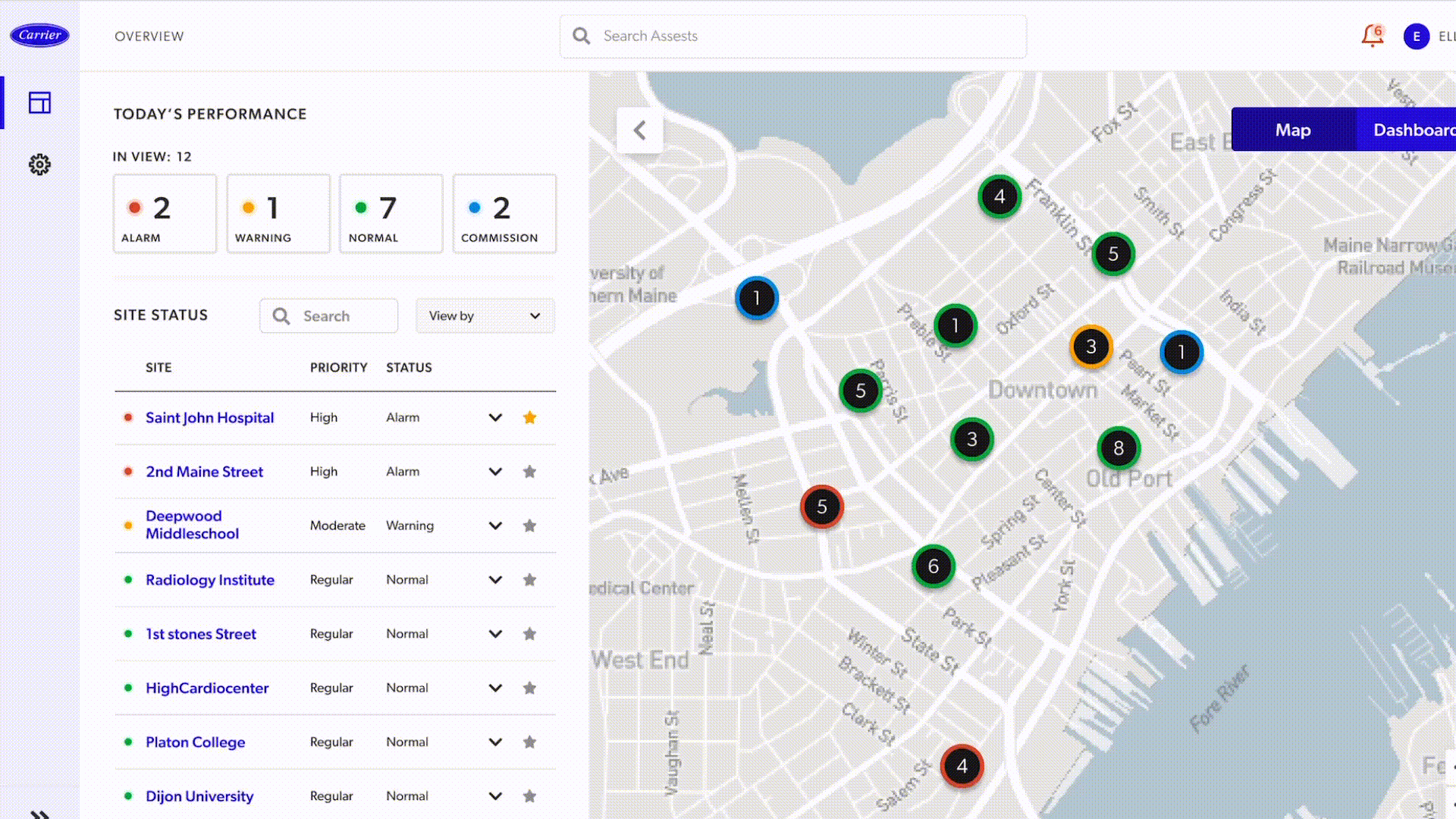Image resolution: width=1456 pixels, height=819 pixels.
Task: Click the settings gear icon in the sidebar
Action: tap(40, 163)
